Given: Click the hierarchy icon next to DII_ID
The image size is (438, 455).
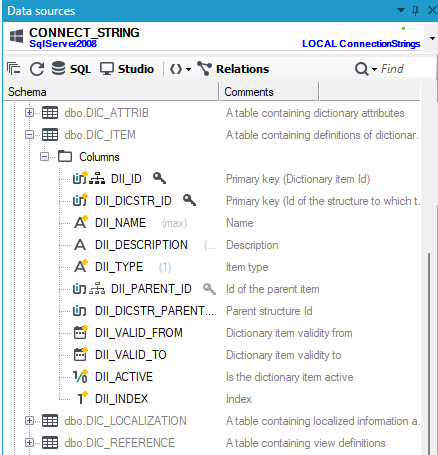Looking at the screenshot, I should tap(97, 179).
